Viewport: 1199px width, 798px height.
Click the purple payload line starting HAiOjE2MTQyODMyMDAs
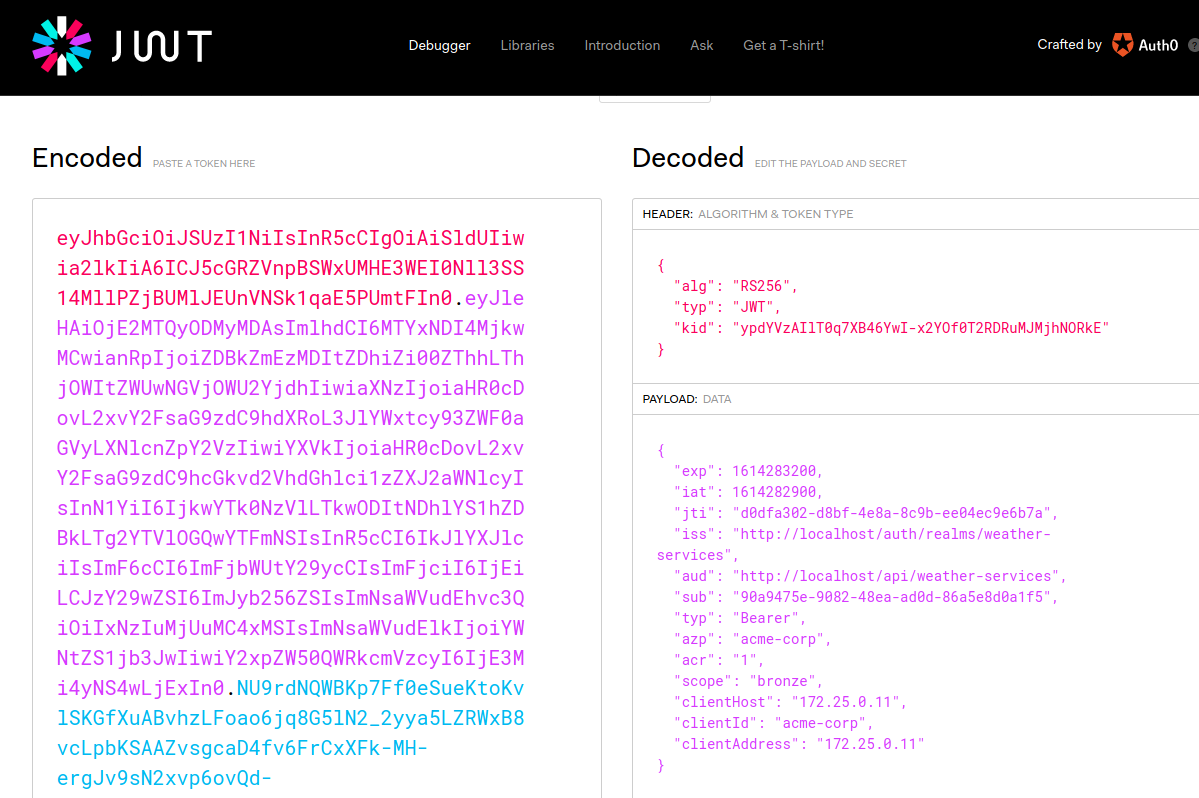point(291,328)
